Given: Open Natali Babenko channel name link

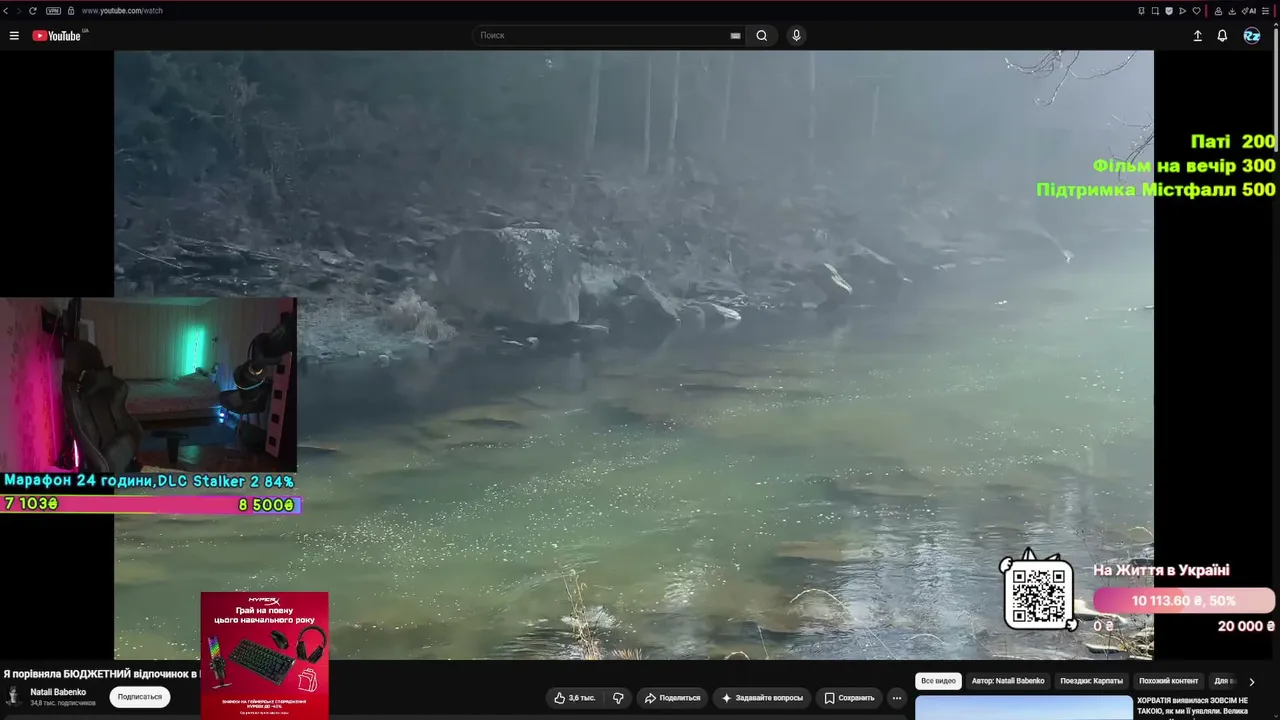Looking at the screenshot, I should click(x=58, y=692).
